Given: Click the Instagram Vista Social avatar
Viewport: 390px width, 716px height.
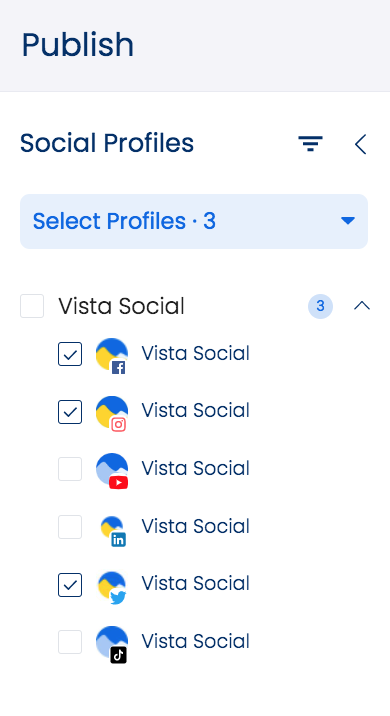Looking at the screenshot, I should pos(112,413).
